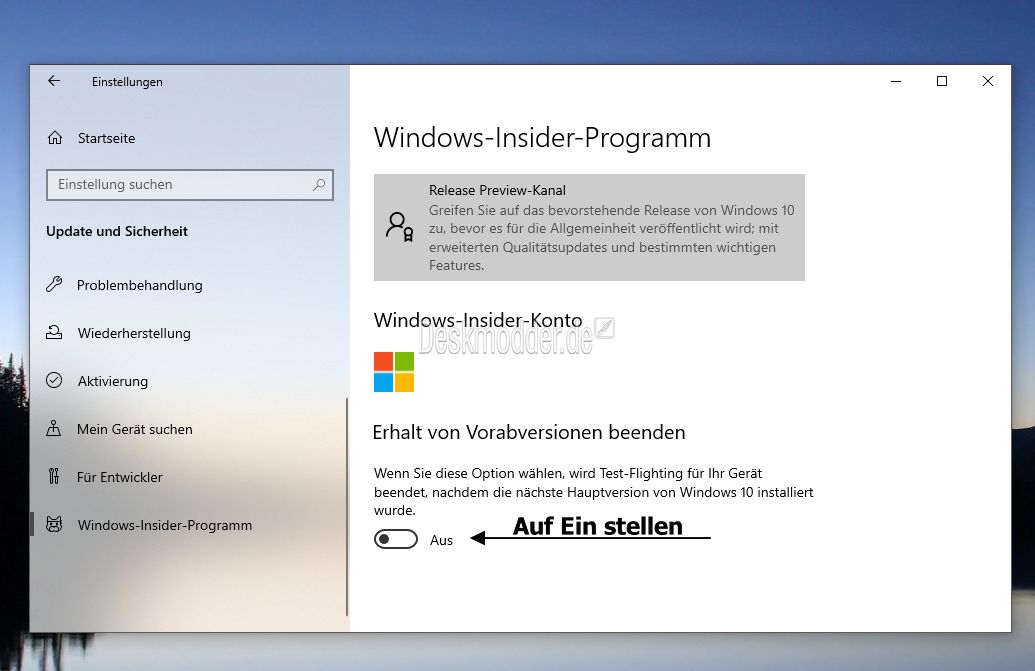1035x671 pixels.
Task: Focus the Einstellung suchen search field
Action: (x=189, y=185)
